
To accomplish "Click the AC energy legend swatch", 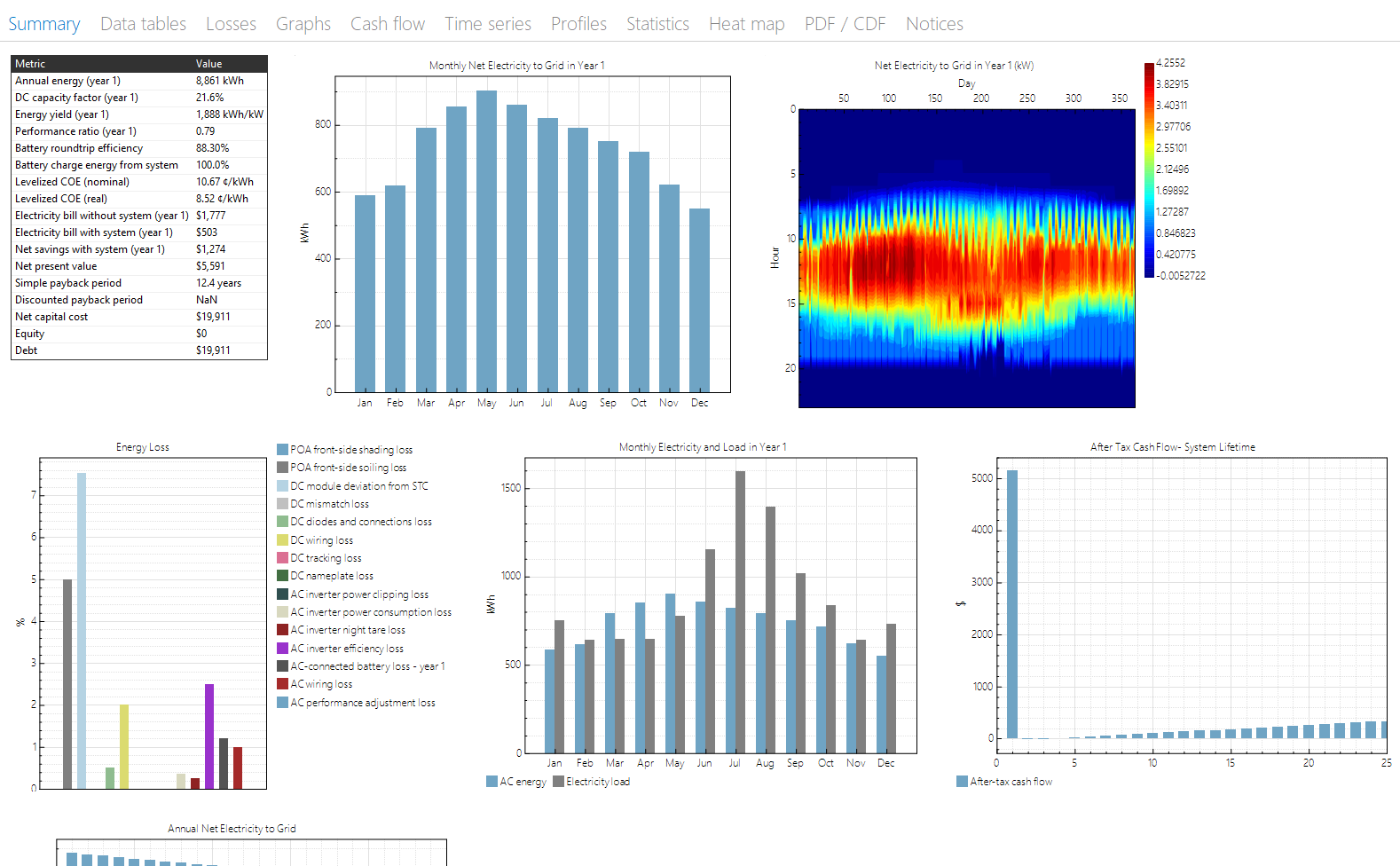I will [492, 782].
